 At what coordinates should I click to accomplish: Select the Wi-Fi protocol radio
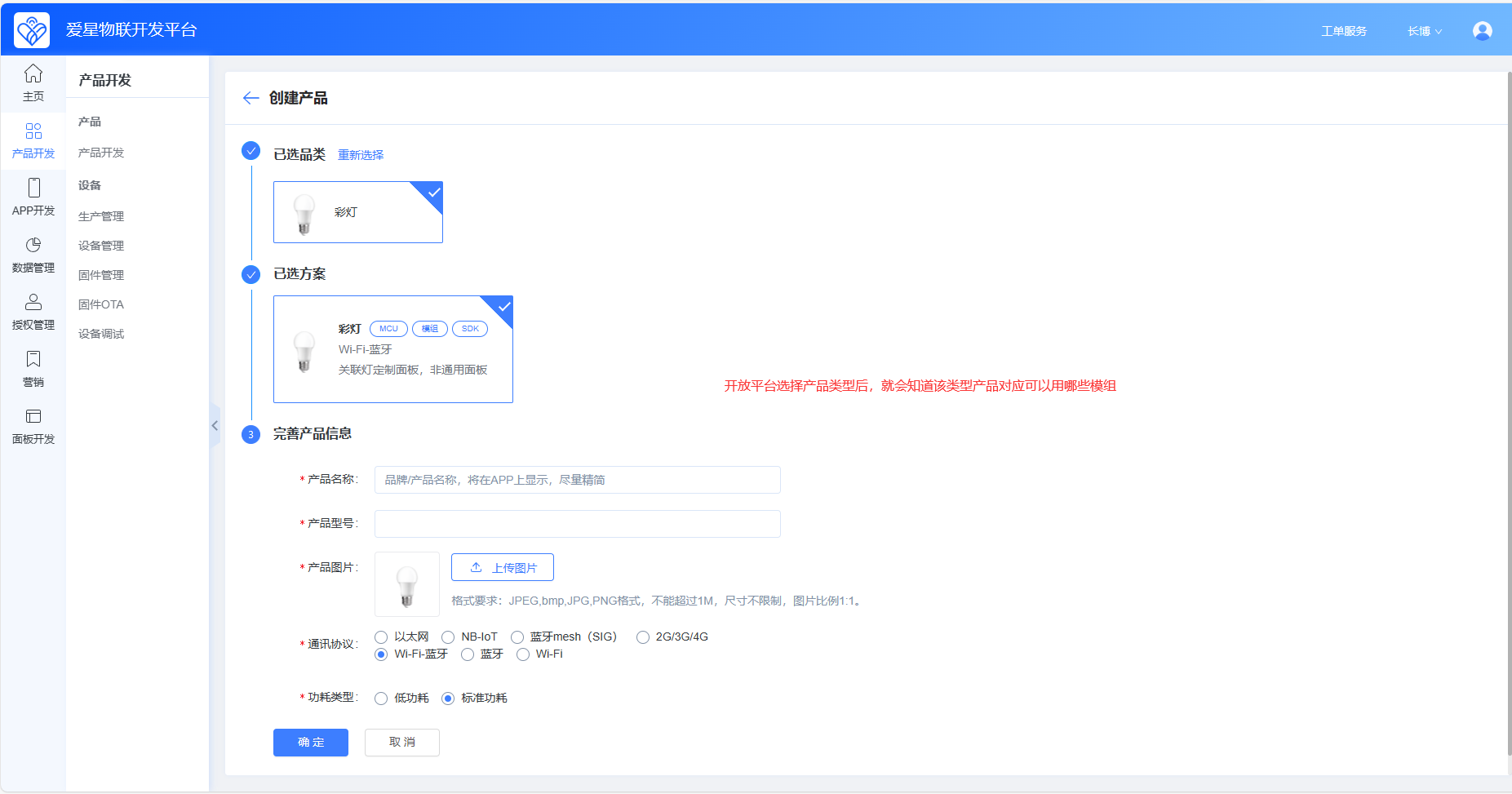click(x=523, y=654)
